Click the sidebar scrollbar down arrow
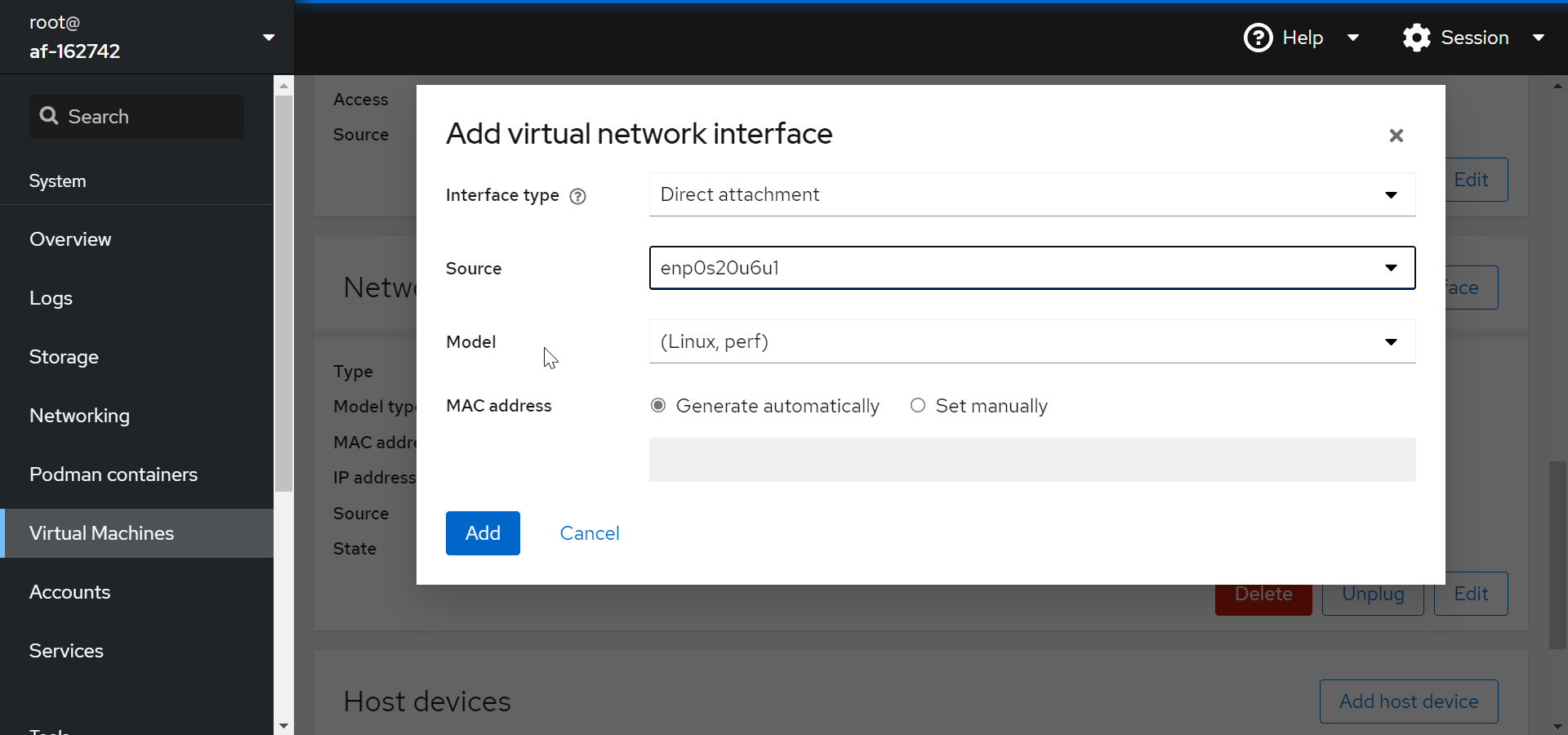Viewport: 1568px width, 735px height. pos(283,725)
